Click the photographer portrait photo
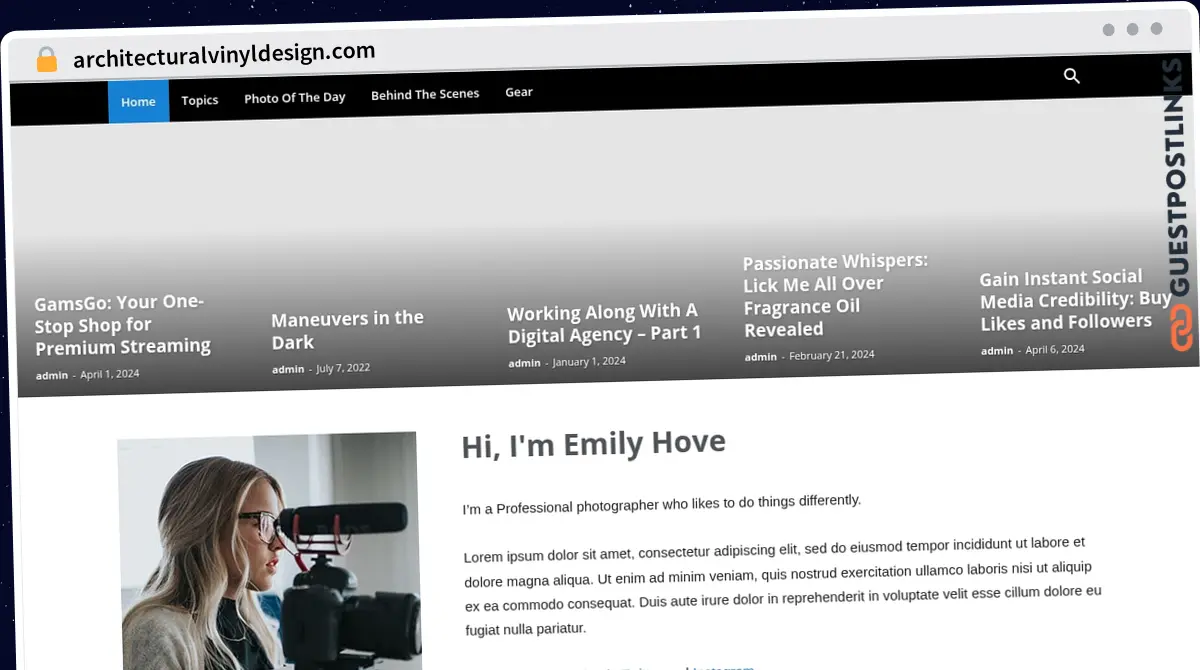Screen dimensions: 1200x670 269,552
